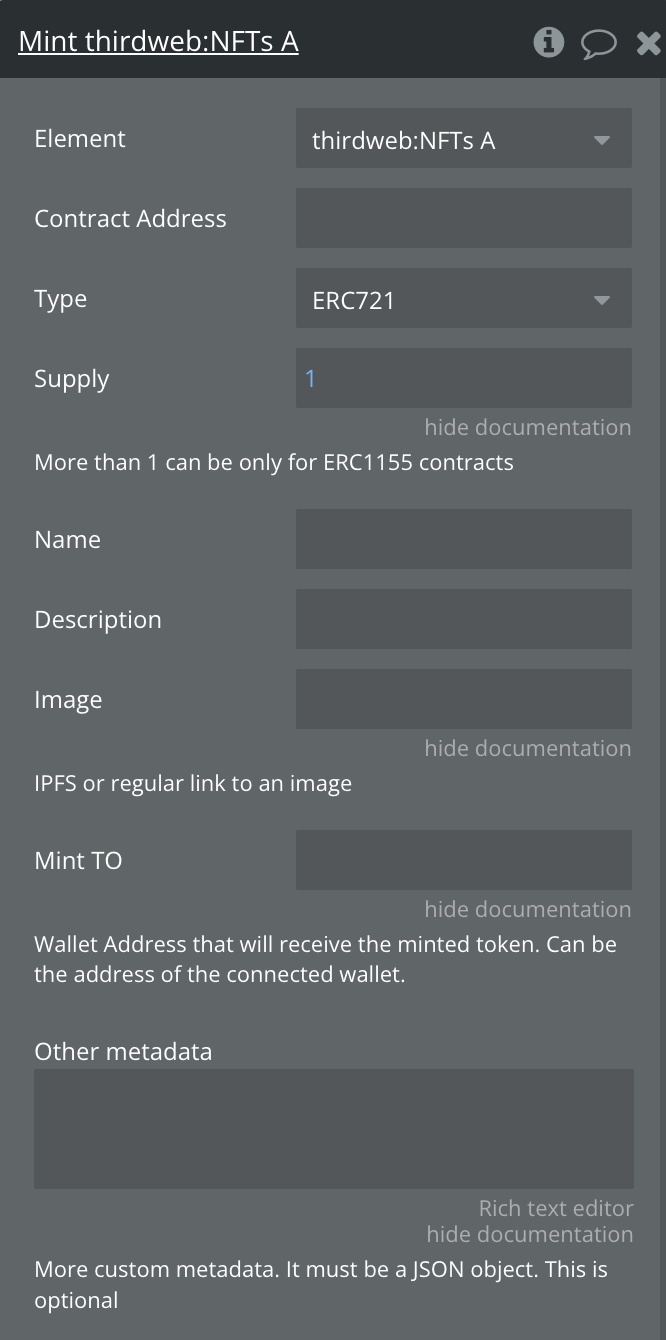The image size is (666, 1340).
Task: Hide documentation under Image field
Action: tap(527, 749)
